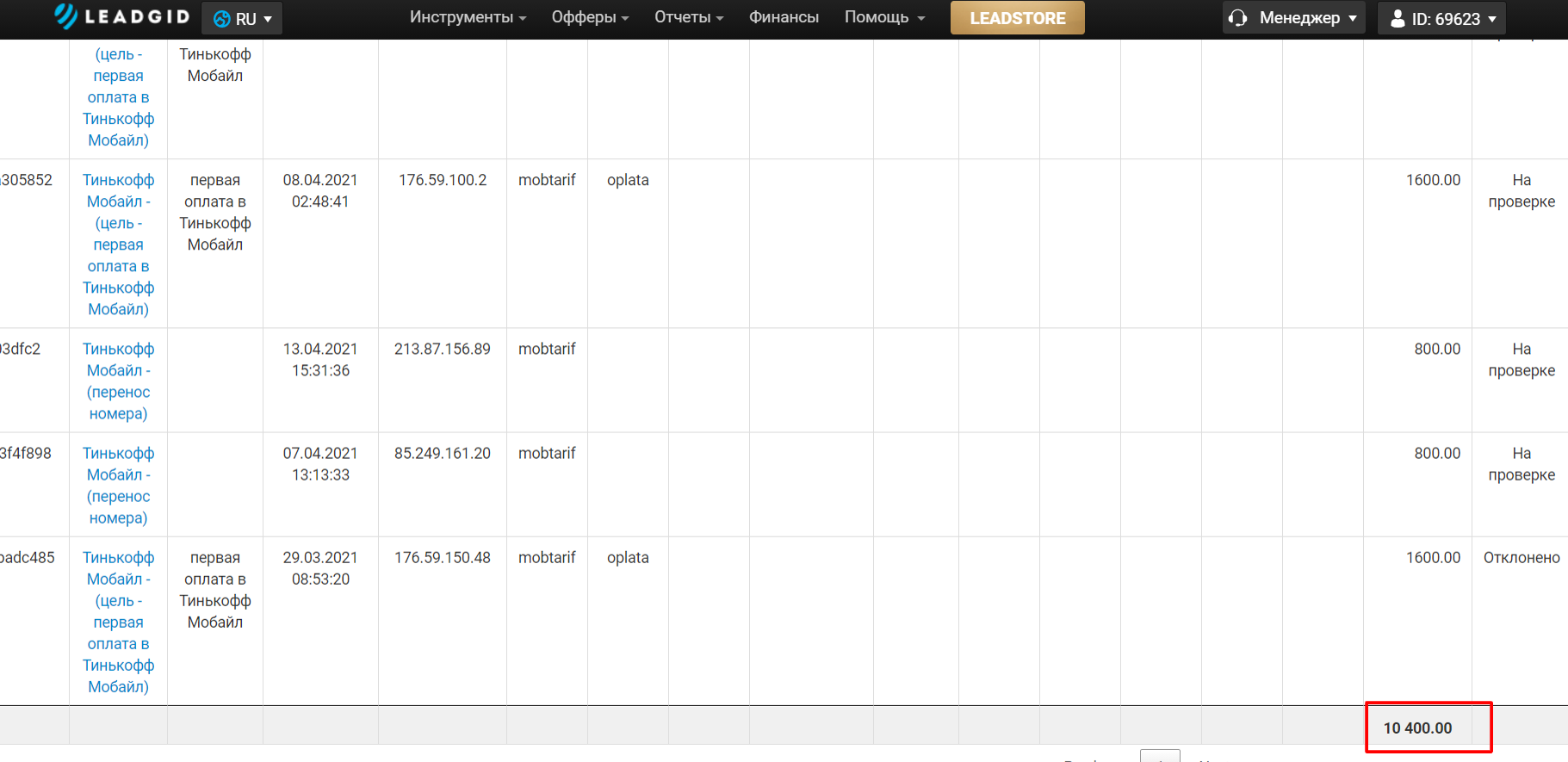Click the date 07.04.2021 13:13:33

pos(320,463)
